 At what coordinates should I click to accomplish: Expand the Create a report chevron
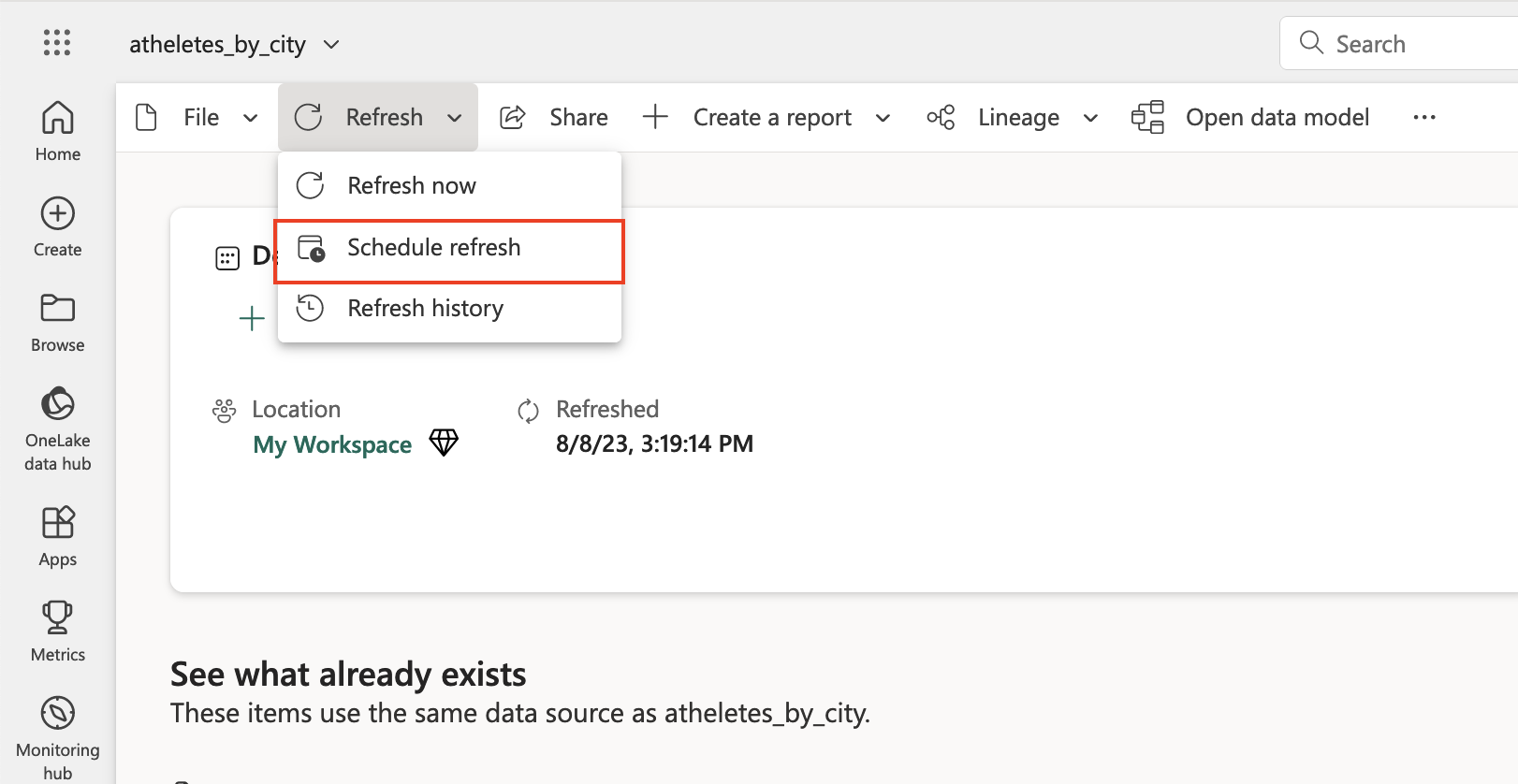point(883,118)
